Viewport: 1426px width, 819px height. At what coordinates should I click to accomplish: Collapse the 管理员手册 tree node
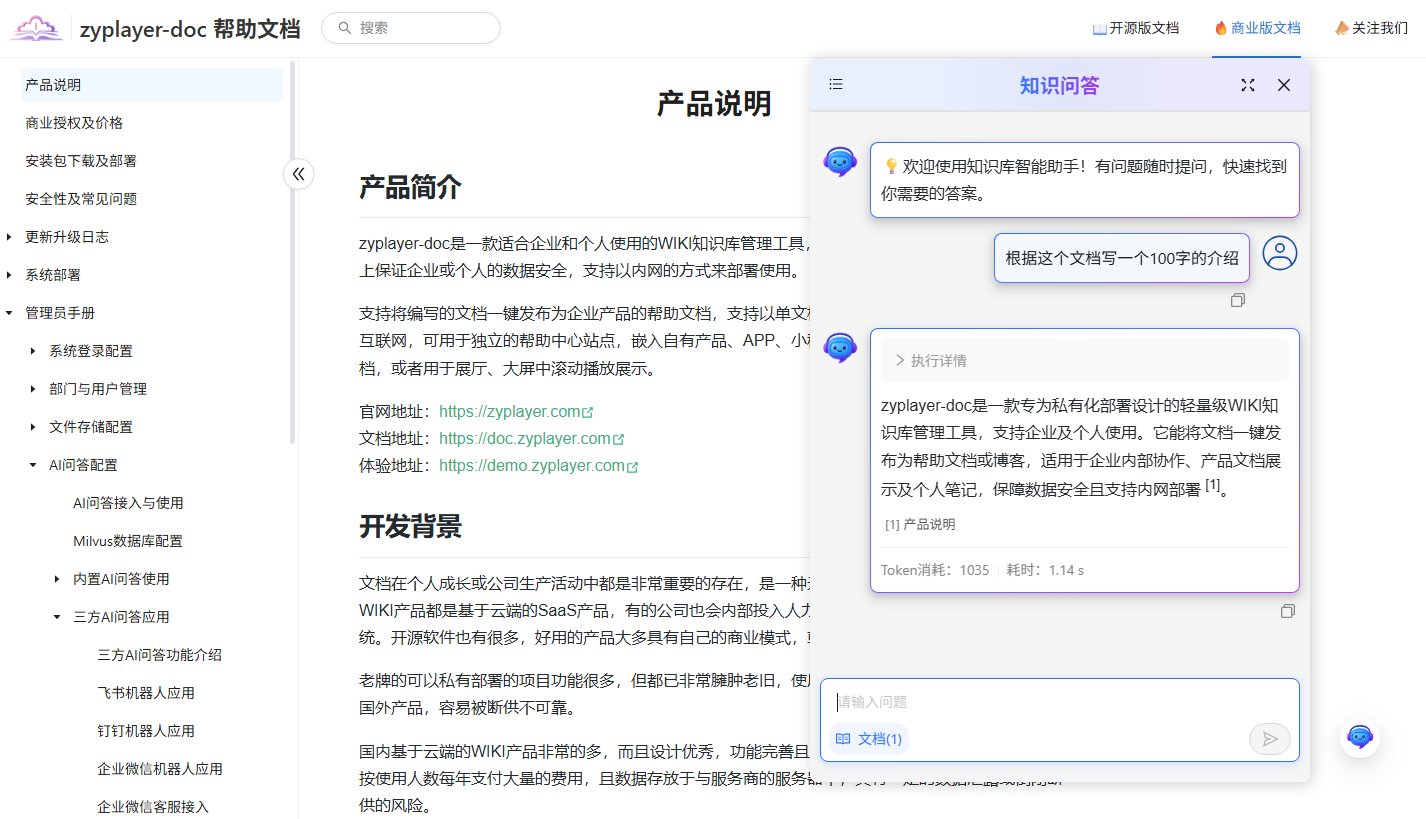(x=9, y=313)
